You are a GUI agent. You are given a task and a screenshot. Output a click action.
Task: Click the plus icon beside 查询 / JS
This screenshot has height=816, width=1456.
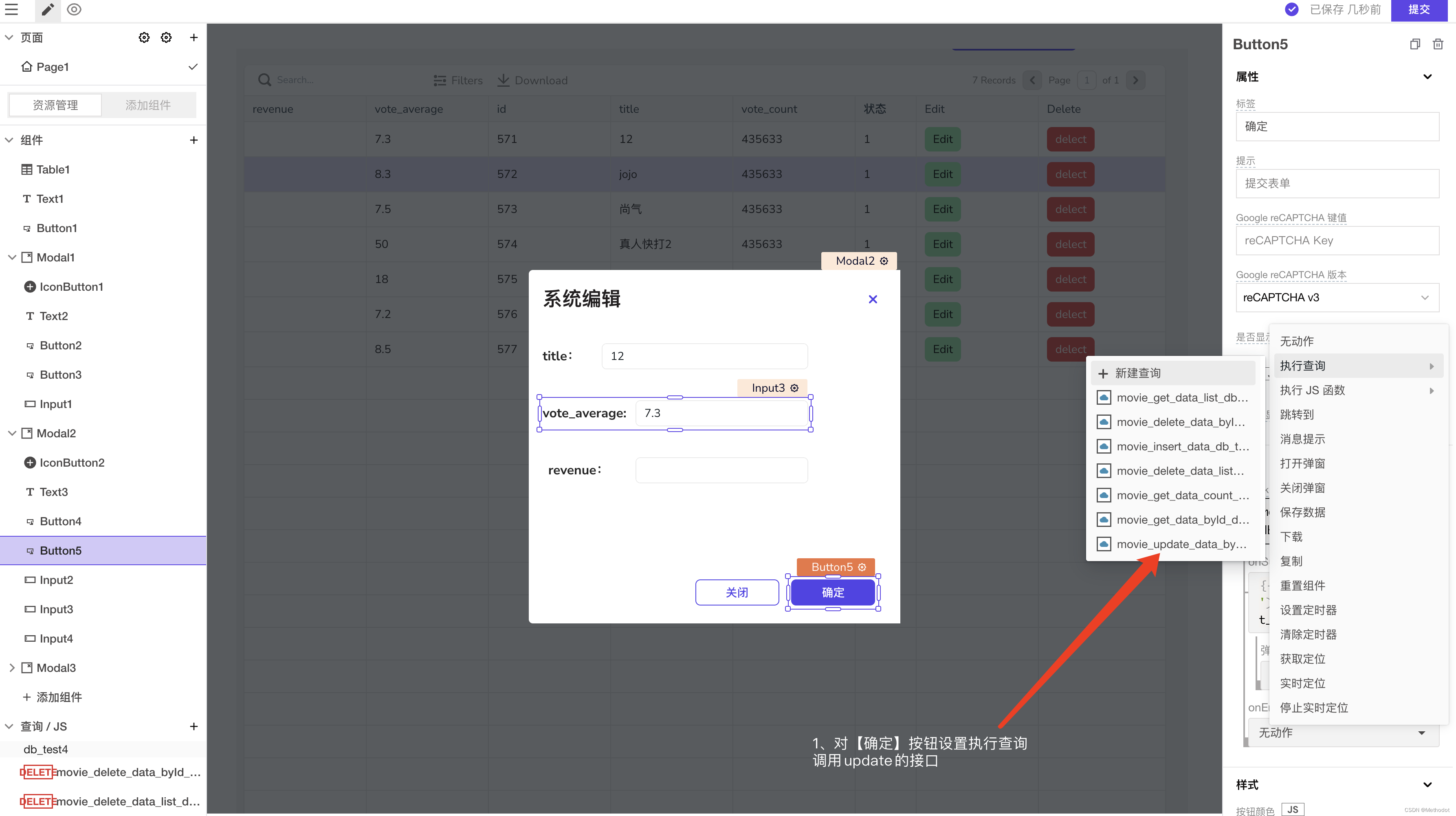tap(193, 727)
